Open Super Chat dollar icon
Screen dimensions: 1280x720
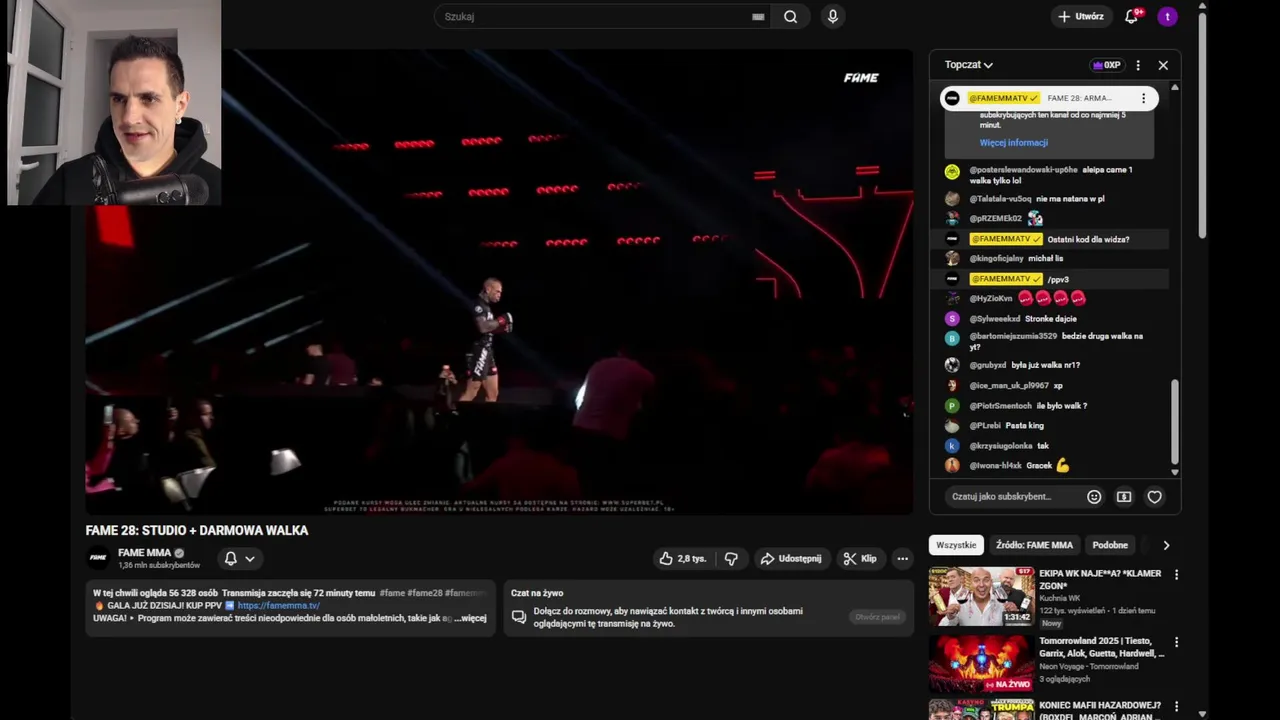(x=1124, y=497)
